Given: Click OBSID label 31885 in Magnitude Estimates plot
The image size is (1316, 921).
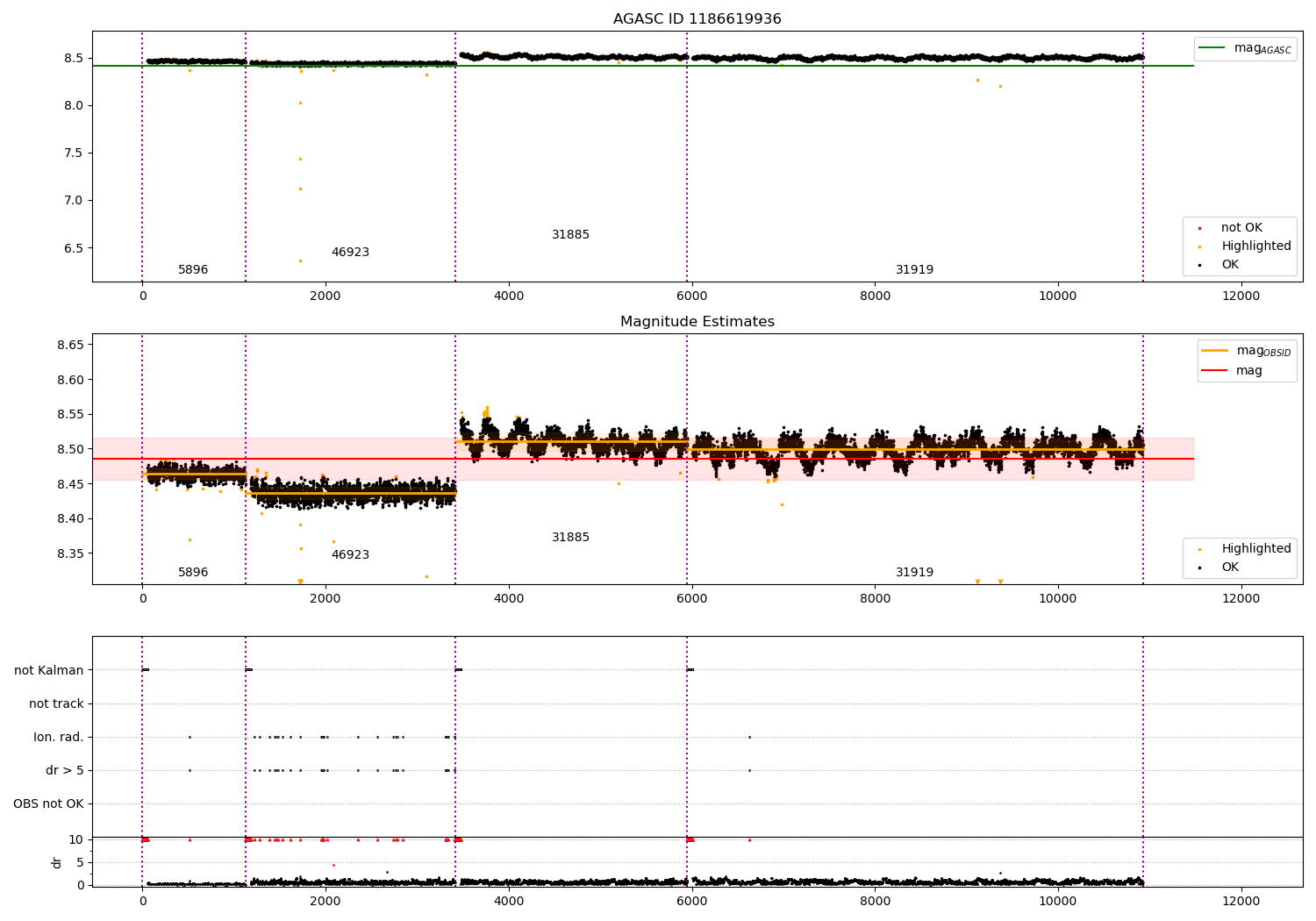Looking at the screenshot, I should coord(570,538).
